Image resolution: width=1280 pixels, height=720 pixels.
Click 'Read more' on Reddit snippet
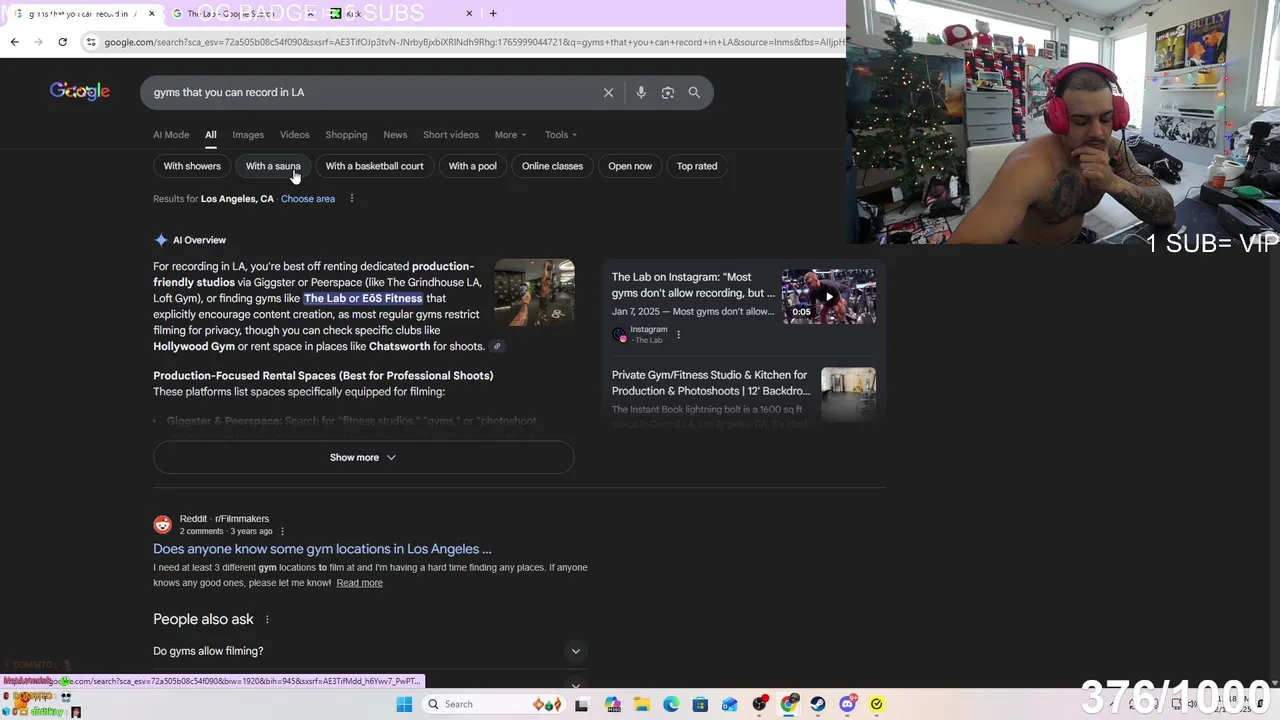point(359,583)
